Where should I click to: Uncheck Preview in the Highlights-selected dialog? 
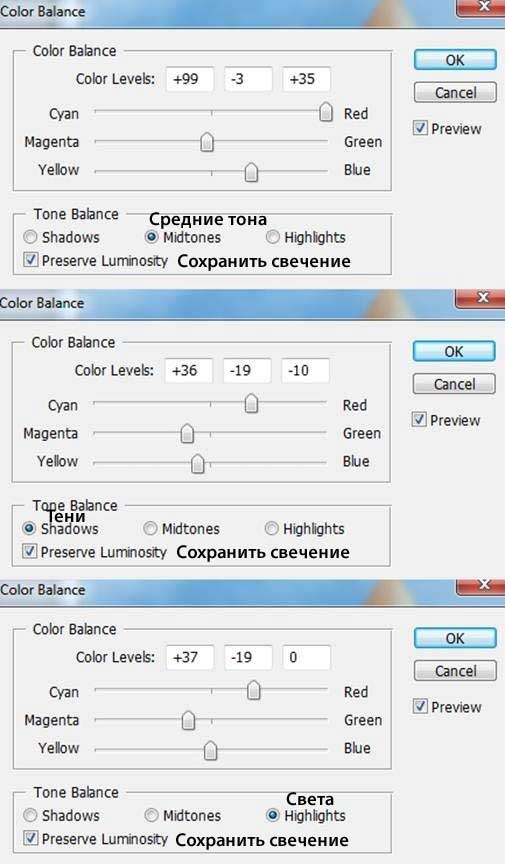coord(420,706)
